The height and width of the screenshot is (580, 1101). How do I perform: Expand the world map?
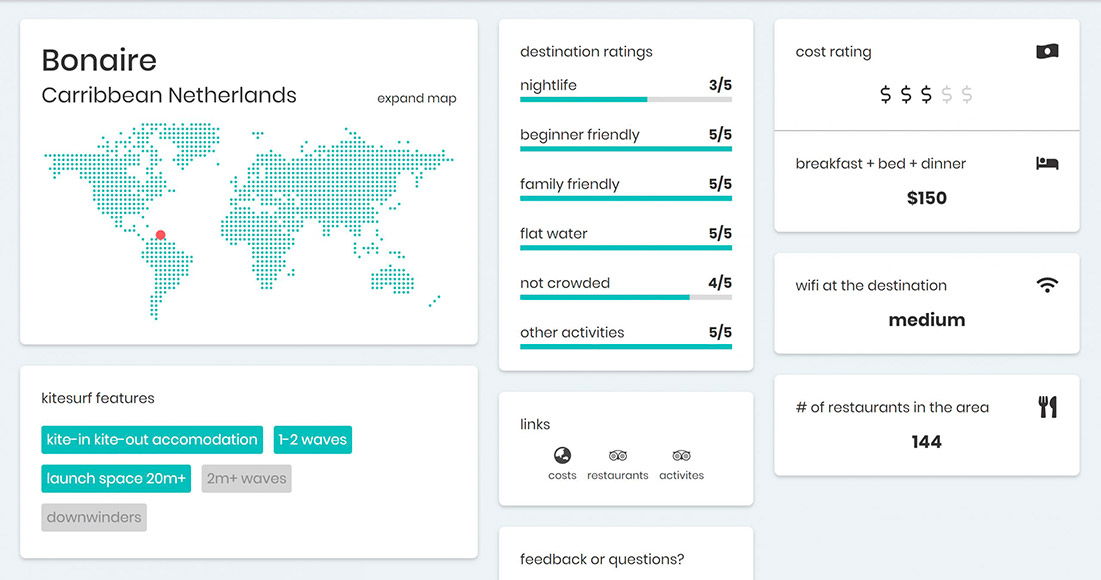click(x=416, y=99)
